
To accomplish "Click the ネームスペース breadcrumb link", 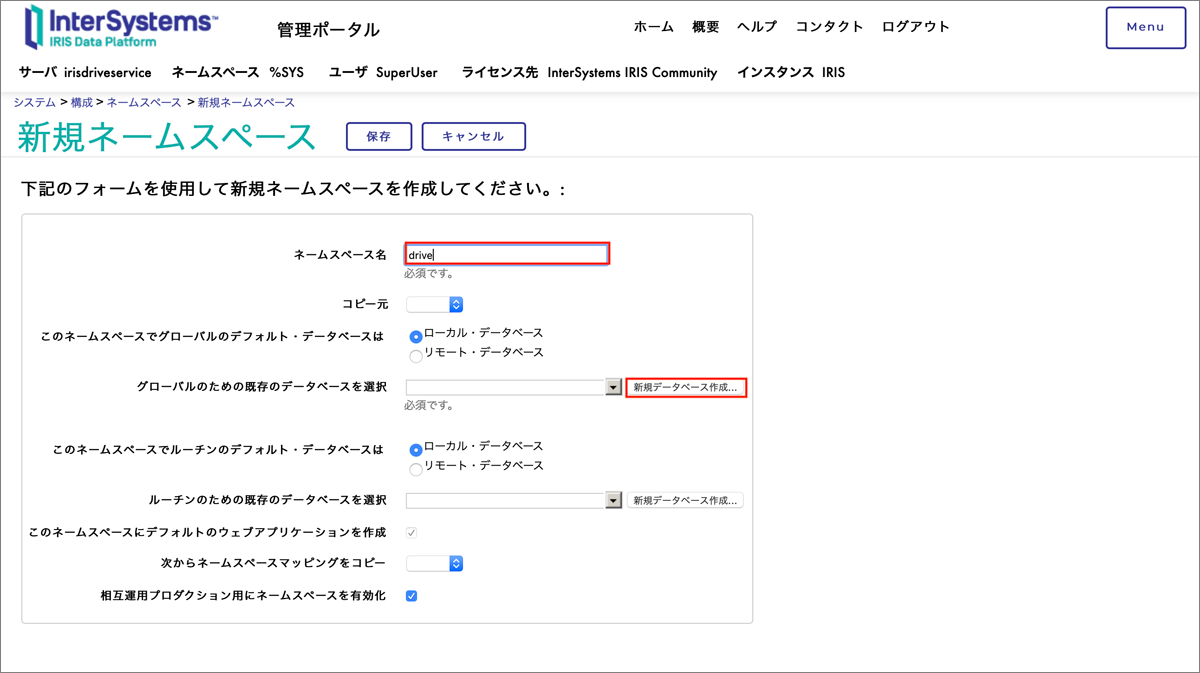I will (x=144, y=103).
